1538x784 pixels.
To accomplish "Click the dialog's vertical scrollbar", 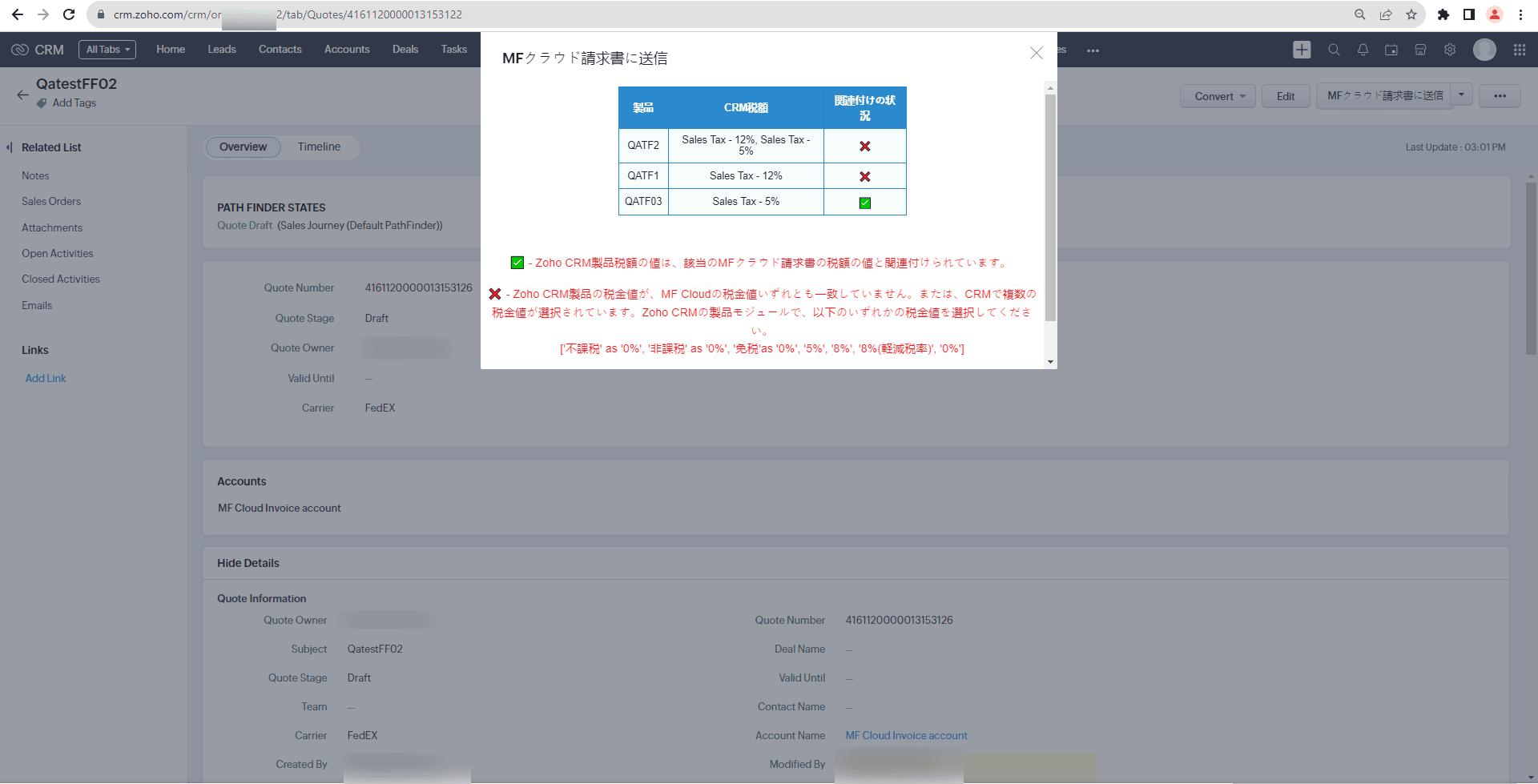I will click(1050, 208).
